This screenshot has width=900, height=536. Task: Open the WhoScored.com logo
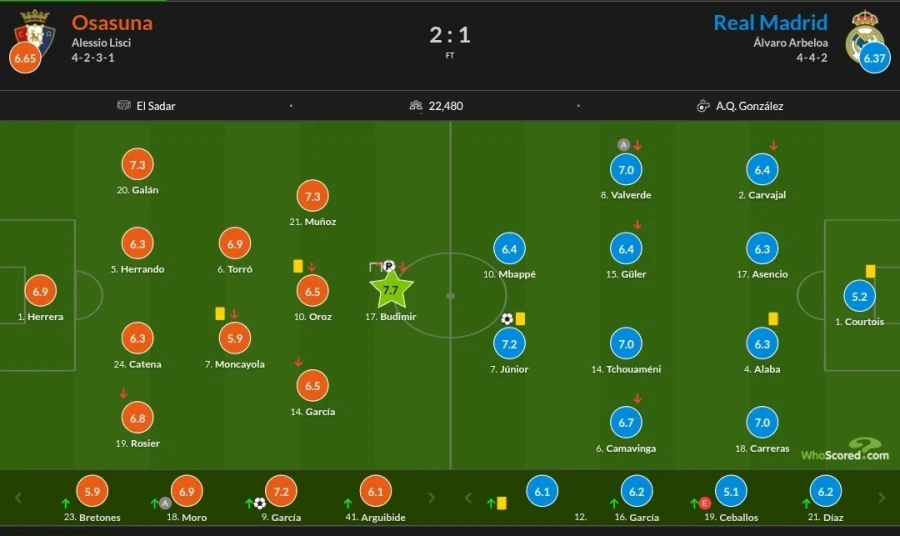tap(844, 450)
